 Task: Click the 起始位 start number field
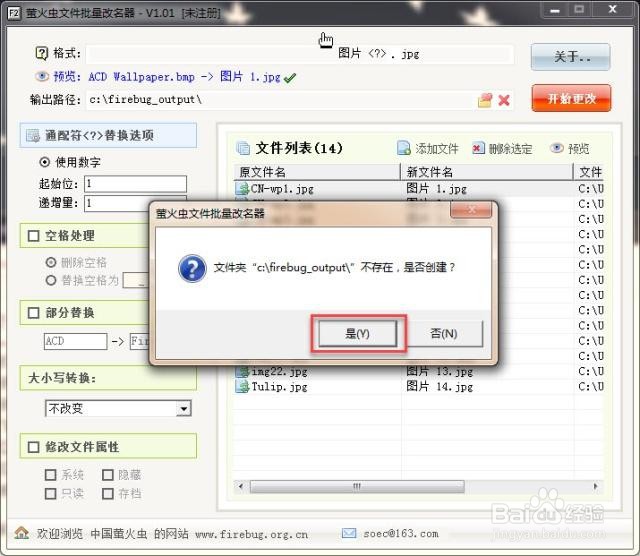(x=136, y=184)
